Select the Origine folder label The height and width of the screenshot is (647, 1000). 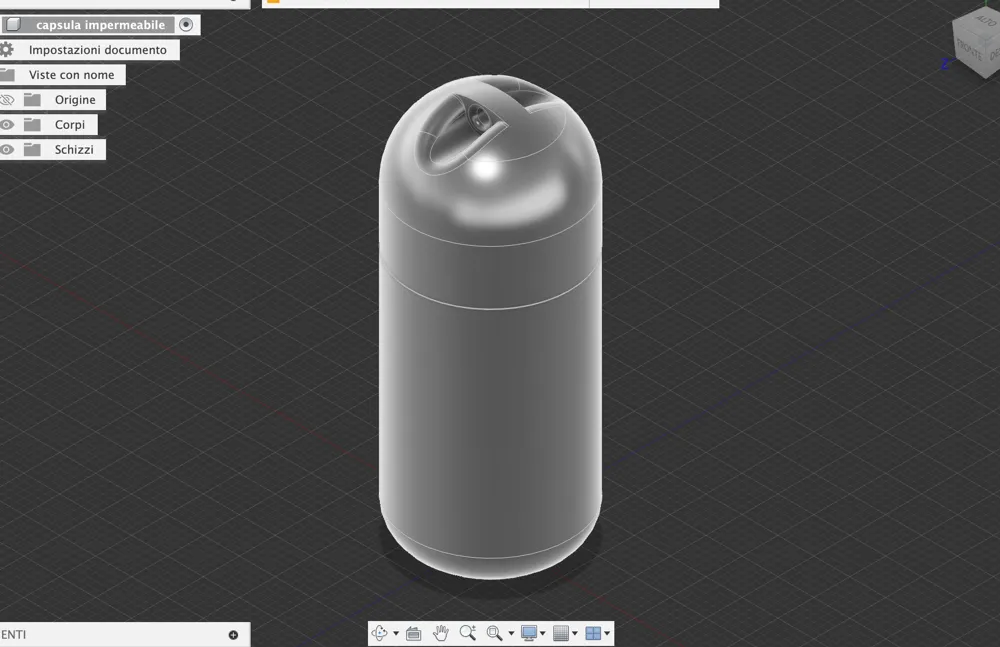pyautogui.click(x=75, y=100)
